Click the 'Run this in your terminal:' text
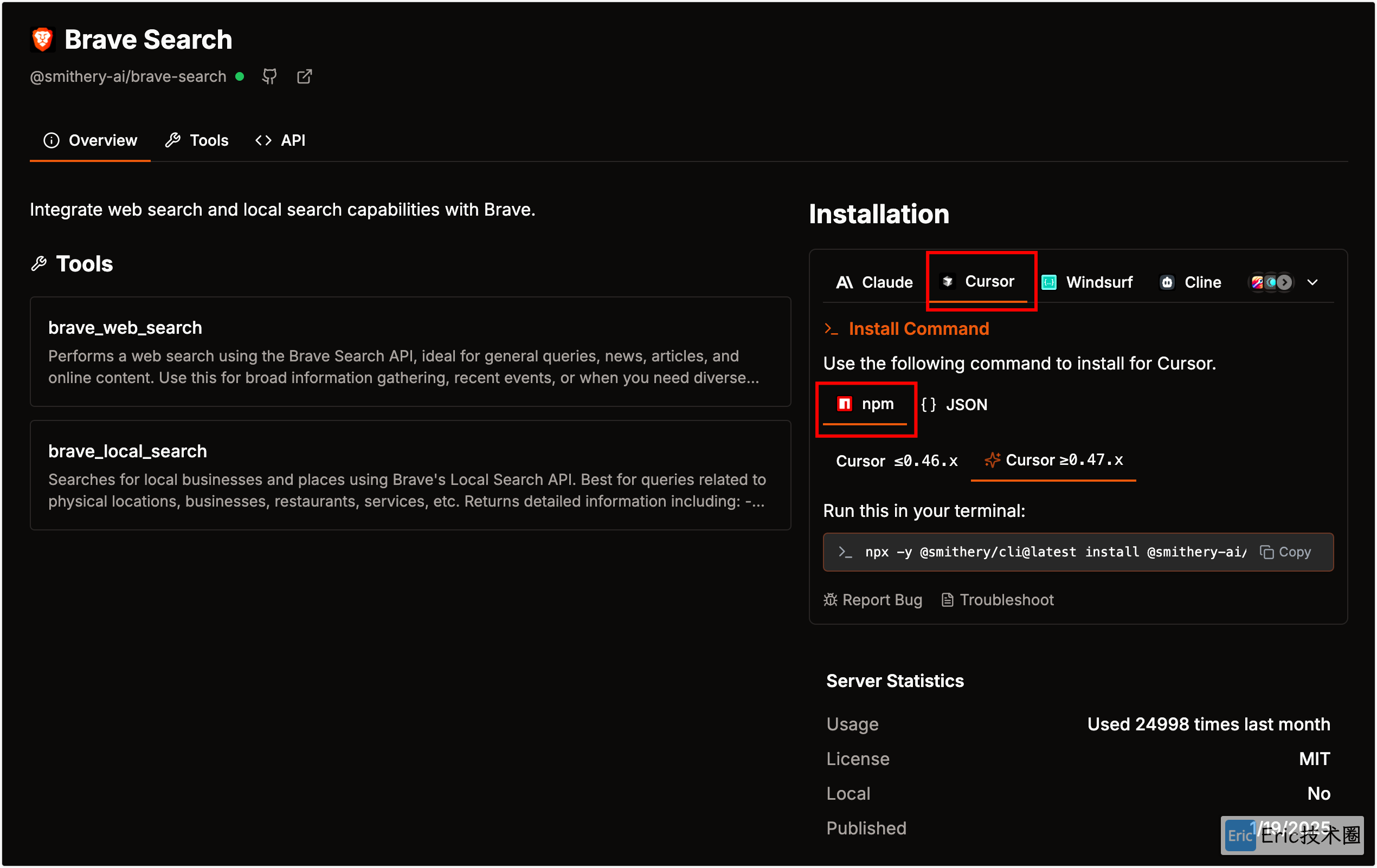This screenshot has height=868, width=1377. (x=924, y=510)
